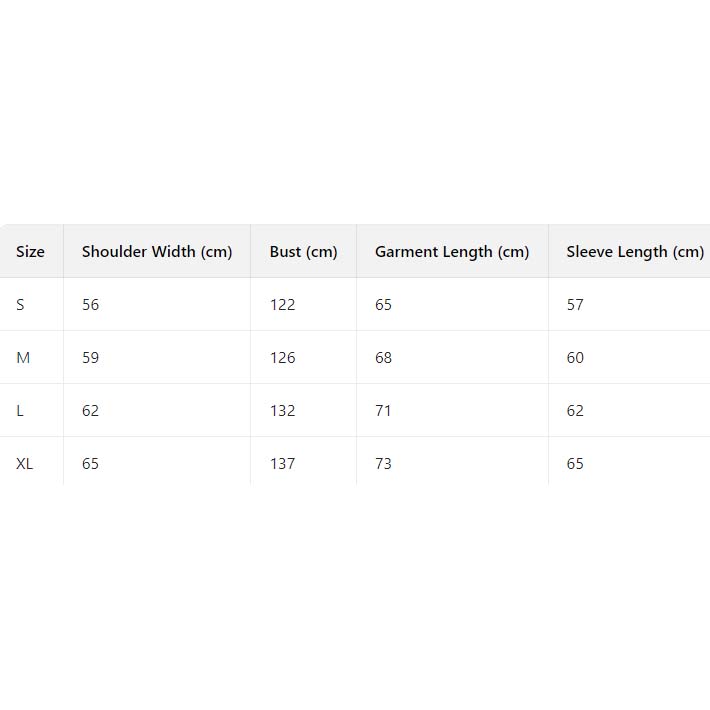The width and height of the screenshot is (710, 710).
Task: Click garment length value 71
Action: click(383, 411)
